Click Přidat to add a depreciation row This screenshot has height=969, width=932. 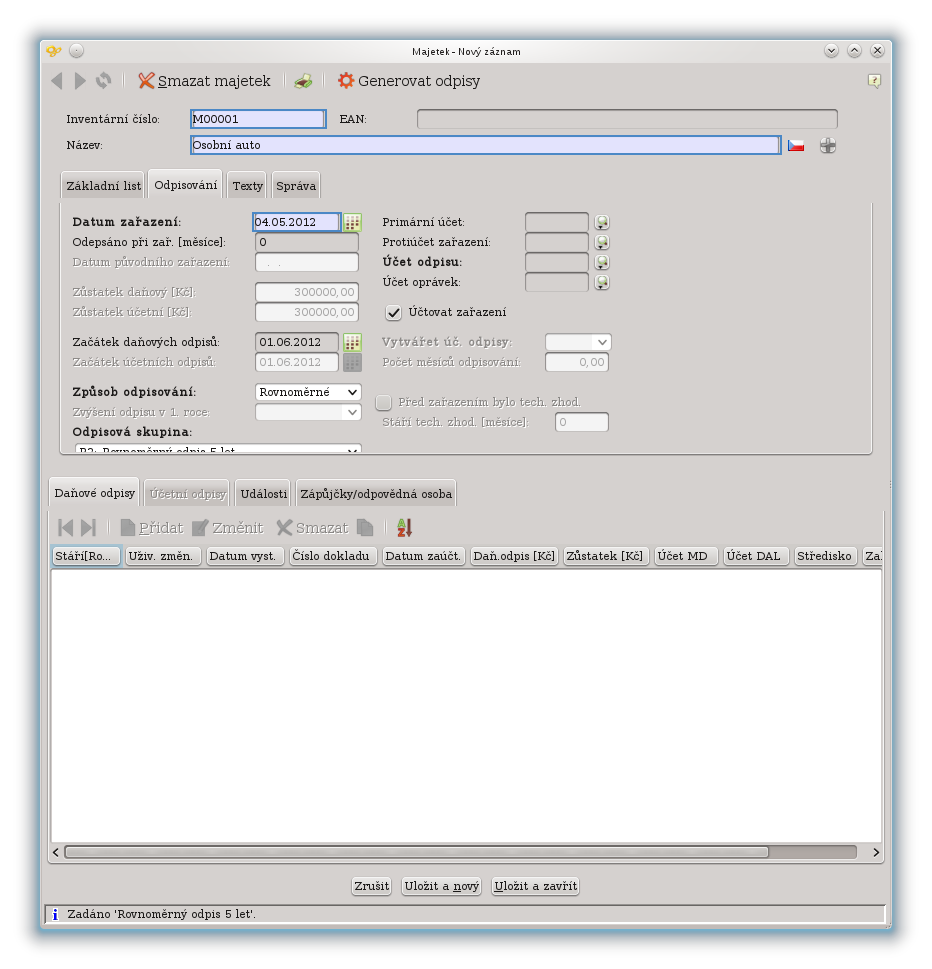click(152, 528)
